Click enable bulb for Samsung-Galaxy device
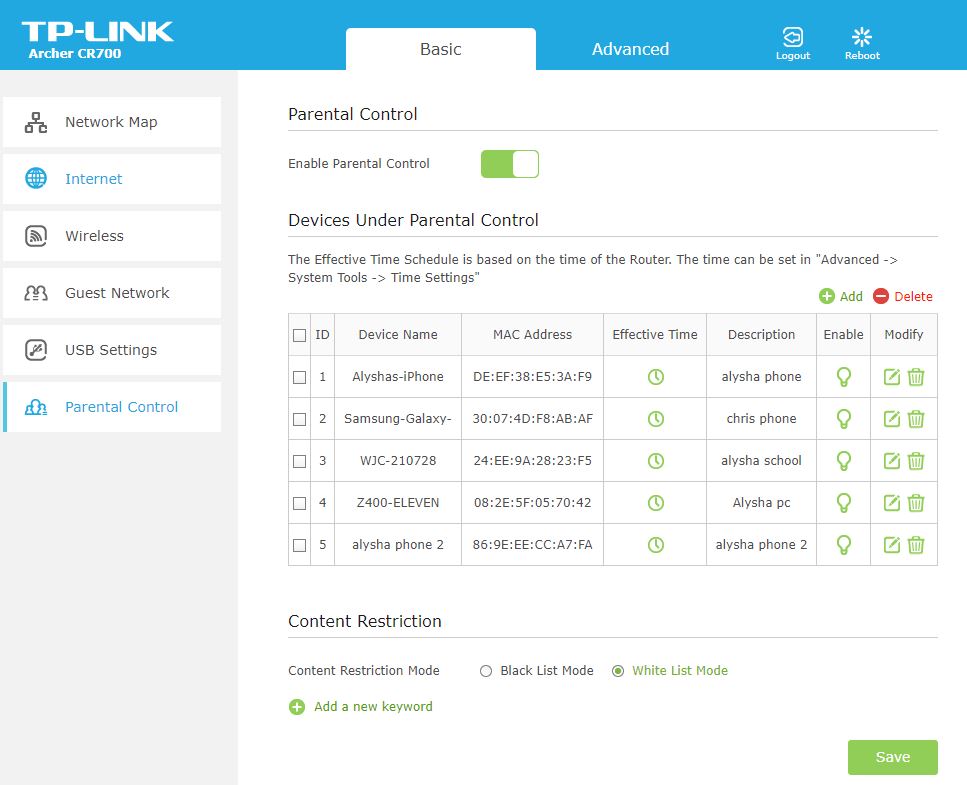This screenshot has width=967, height=785. [x=843, y=419]
